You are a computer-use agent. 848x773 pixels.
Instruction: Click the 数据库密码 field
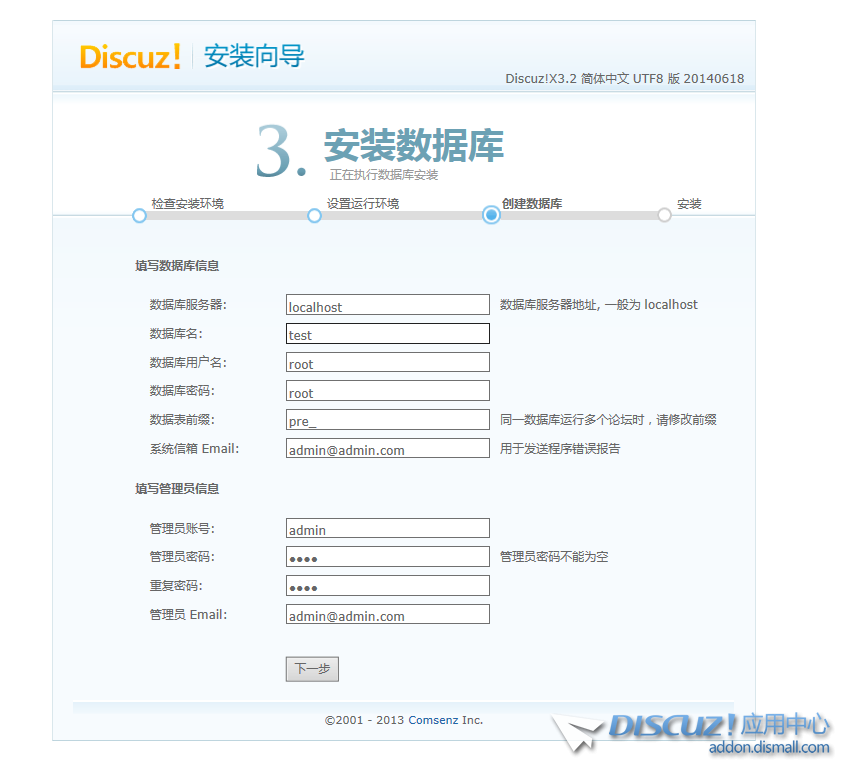tap(387, 391)
